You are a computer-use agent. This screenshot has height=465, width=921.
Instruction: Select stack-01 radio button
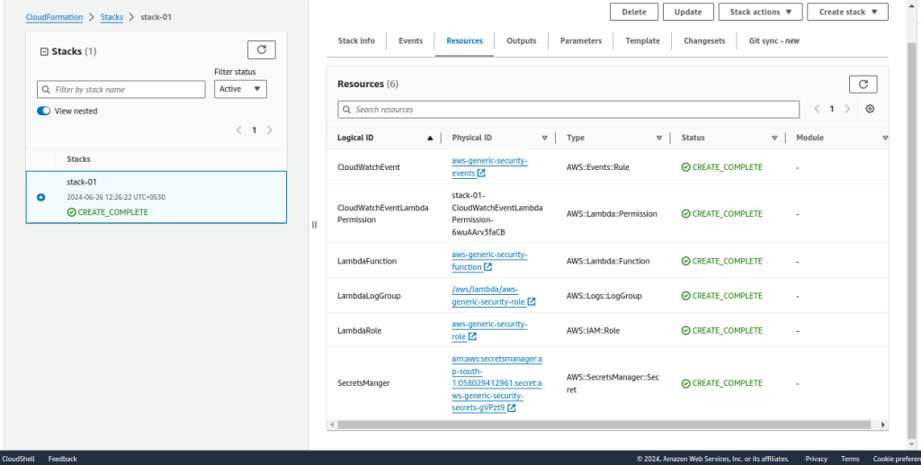[41, 197]
